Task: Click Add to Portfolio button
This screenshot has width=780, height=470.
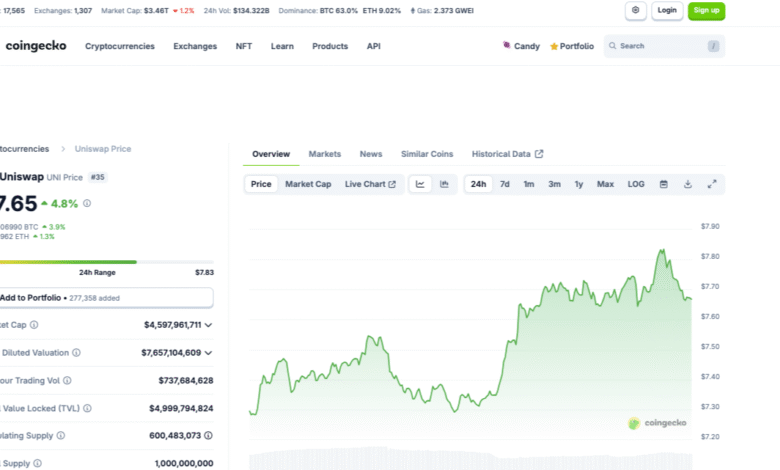Action: (x=106, y=298)
